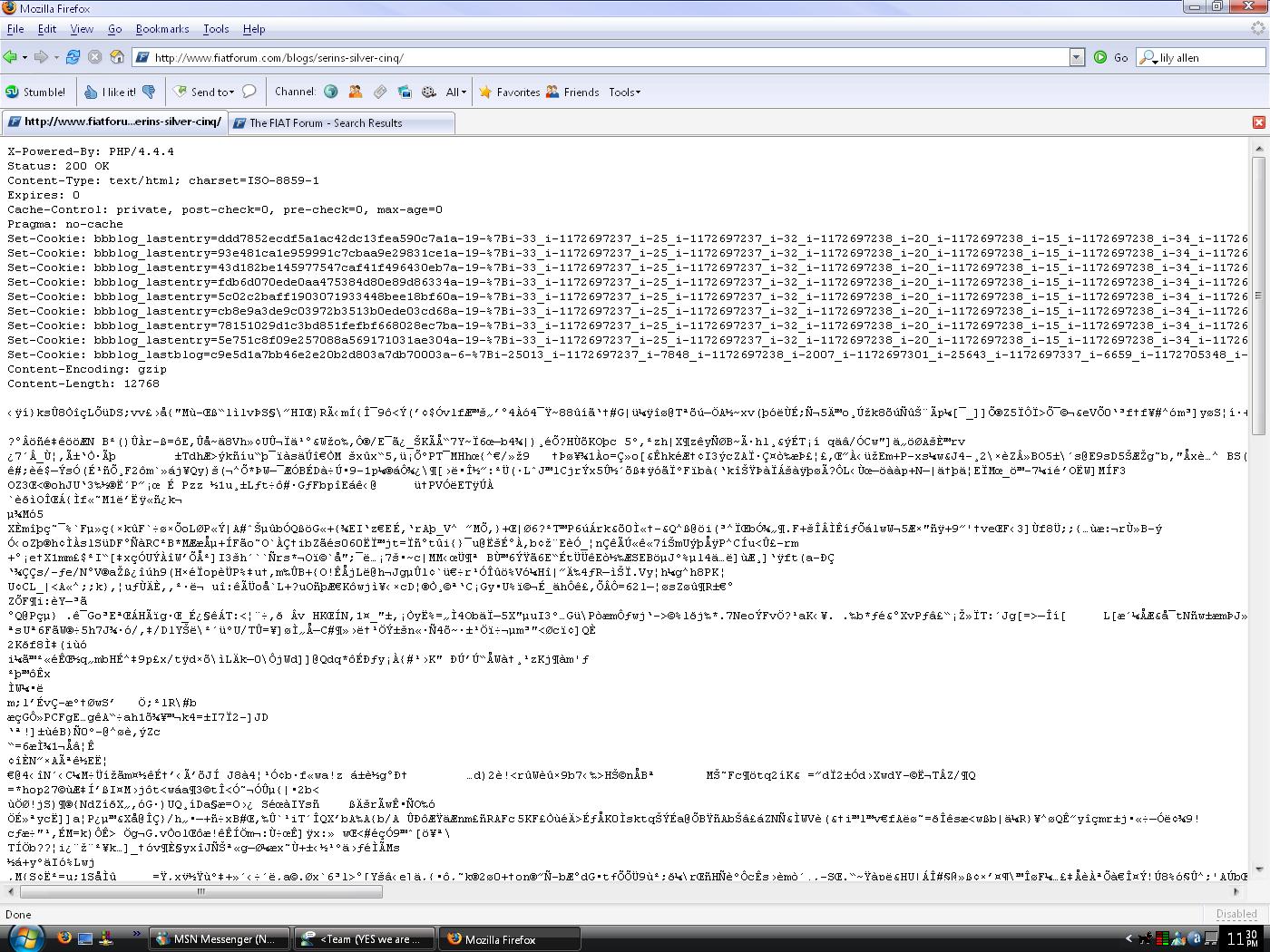The image size is (1270, 952).
Task: Reload the page with the refresh icon
Action: coord(73,57)
